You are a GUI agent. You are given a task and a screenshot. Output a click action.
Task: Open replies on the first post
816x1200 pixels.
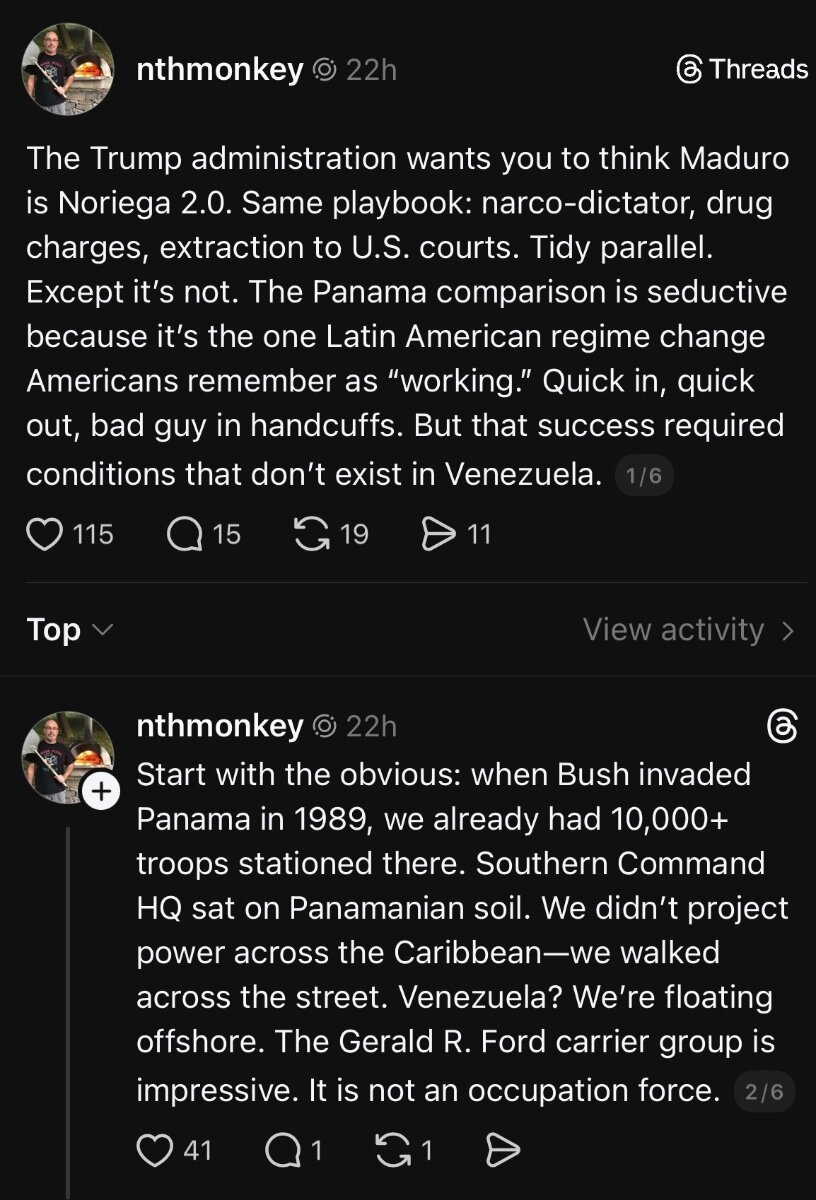[185, 535]
